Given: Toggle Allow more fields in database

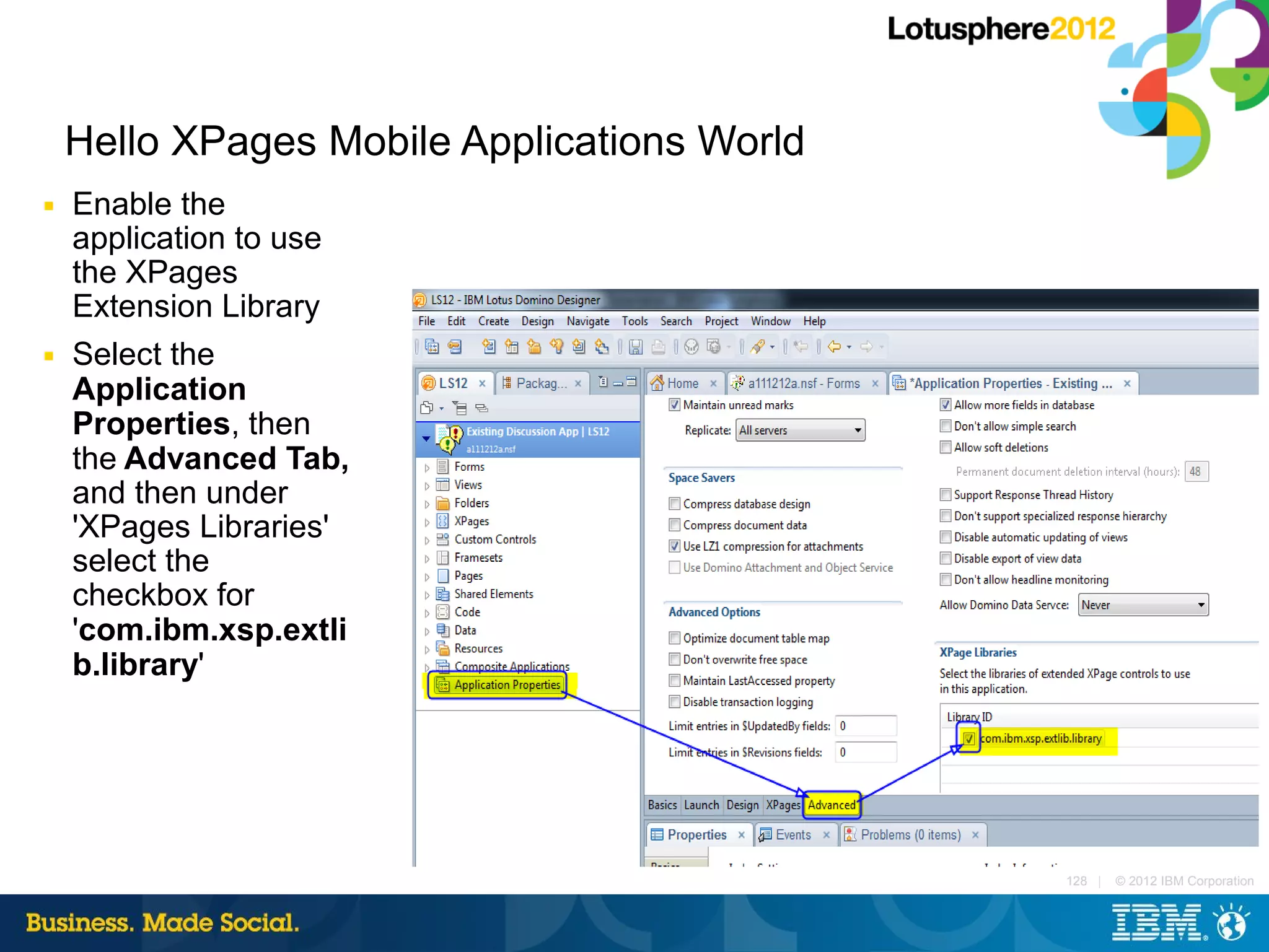Looking at the screenshot, I should (946, 405).
